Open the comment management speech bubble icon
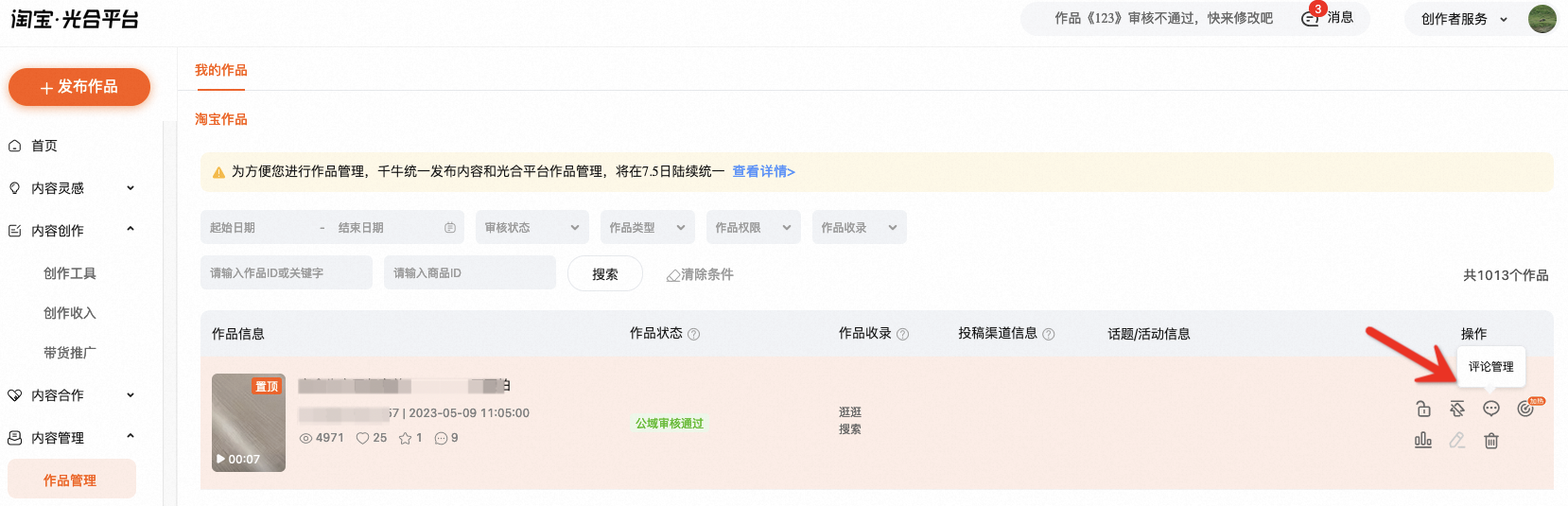This screenshot has height=506, width=1568. pyautogui.click(x=1491, y=409)
